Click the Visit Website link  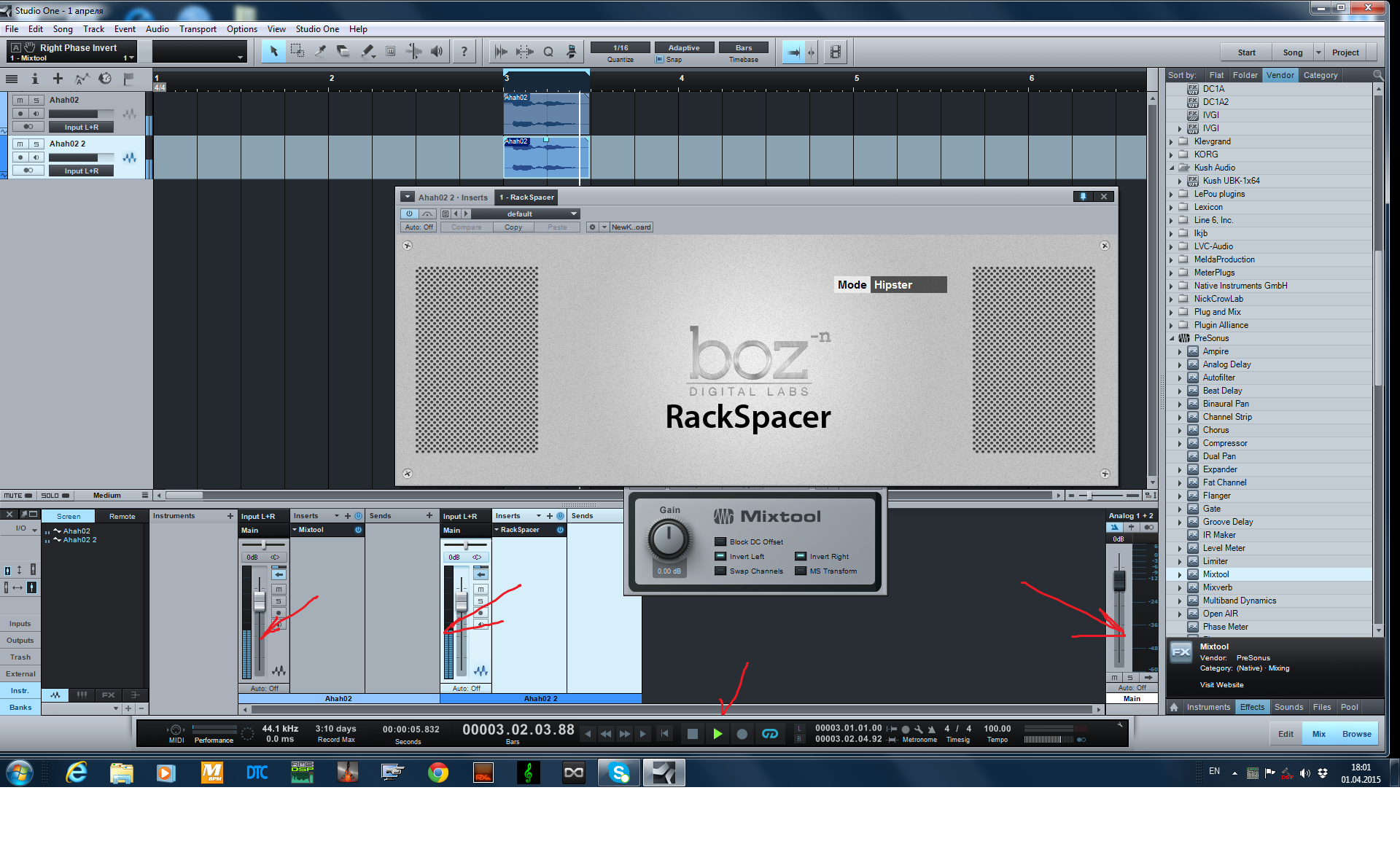[x=1221, y=685]
